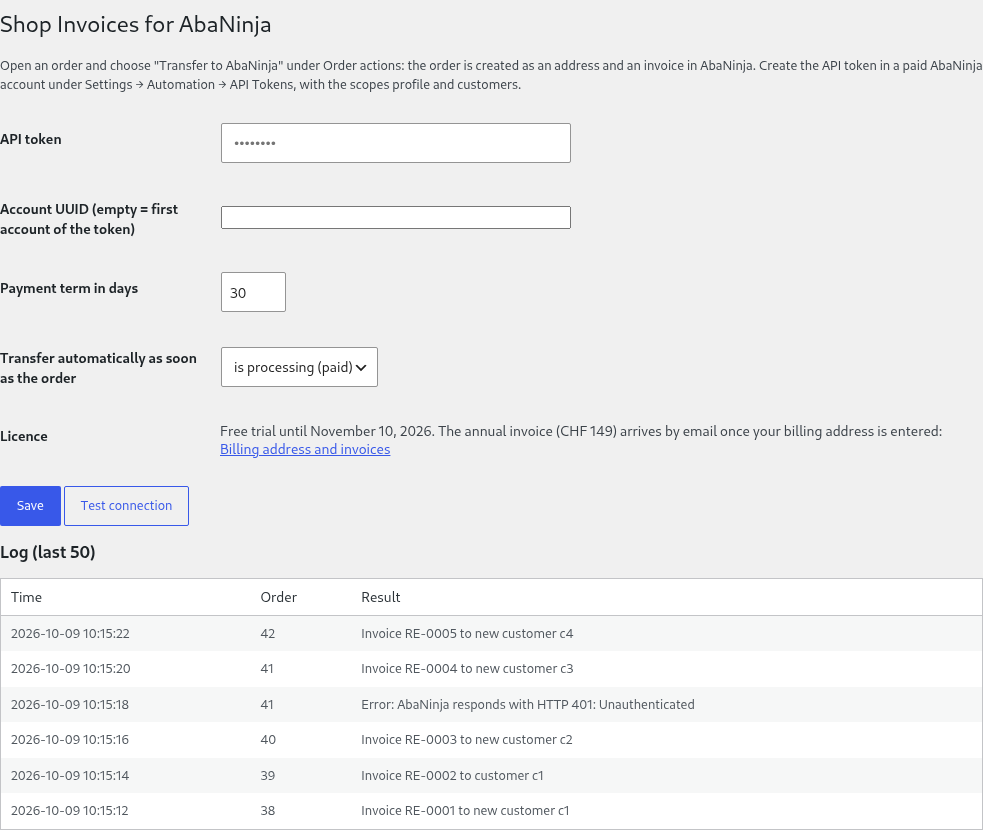Click "Invoice RE-0002 to customer c1"

click(452, 775)
